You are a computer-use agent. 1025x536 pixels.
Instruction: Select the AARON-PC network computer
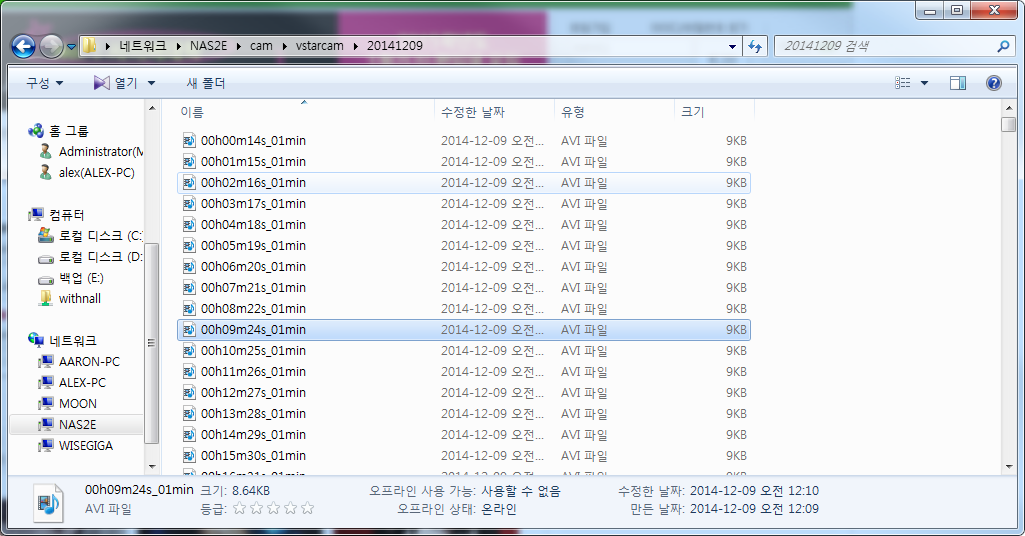pos(89,361)
